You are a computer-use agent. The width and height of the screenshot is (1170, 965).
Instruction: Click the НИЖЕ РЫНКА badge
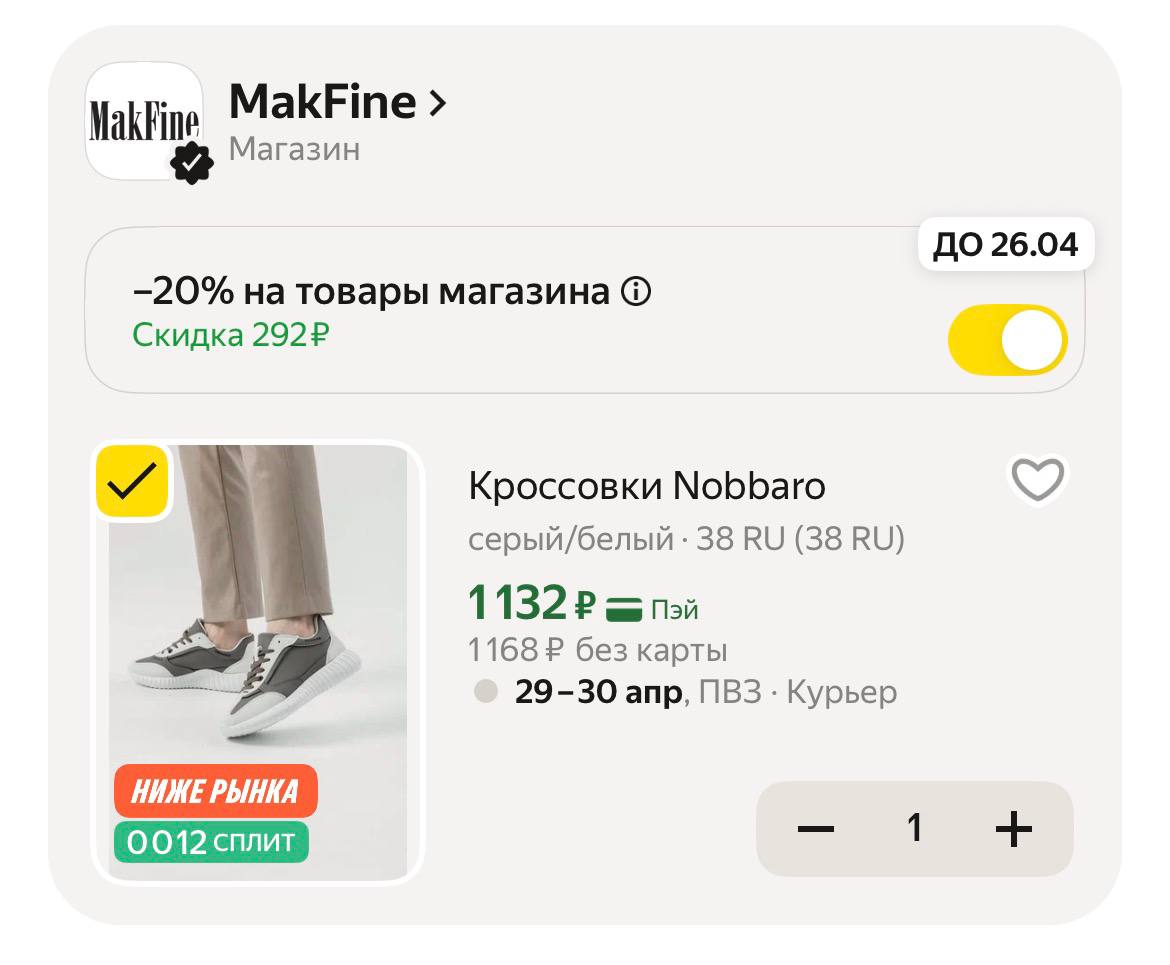point(215,792)
